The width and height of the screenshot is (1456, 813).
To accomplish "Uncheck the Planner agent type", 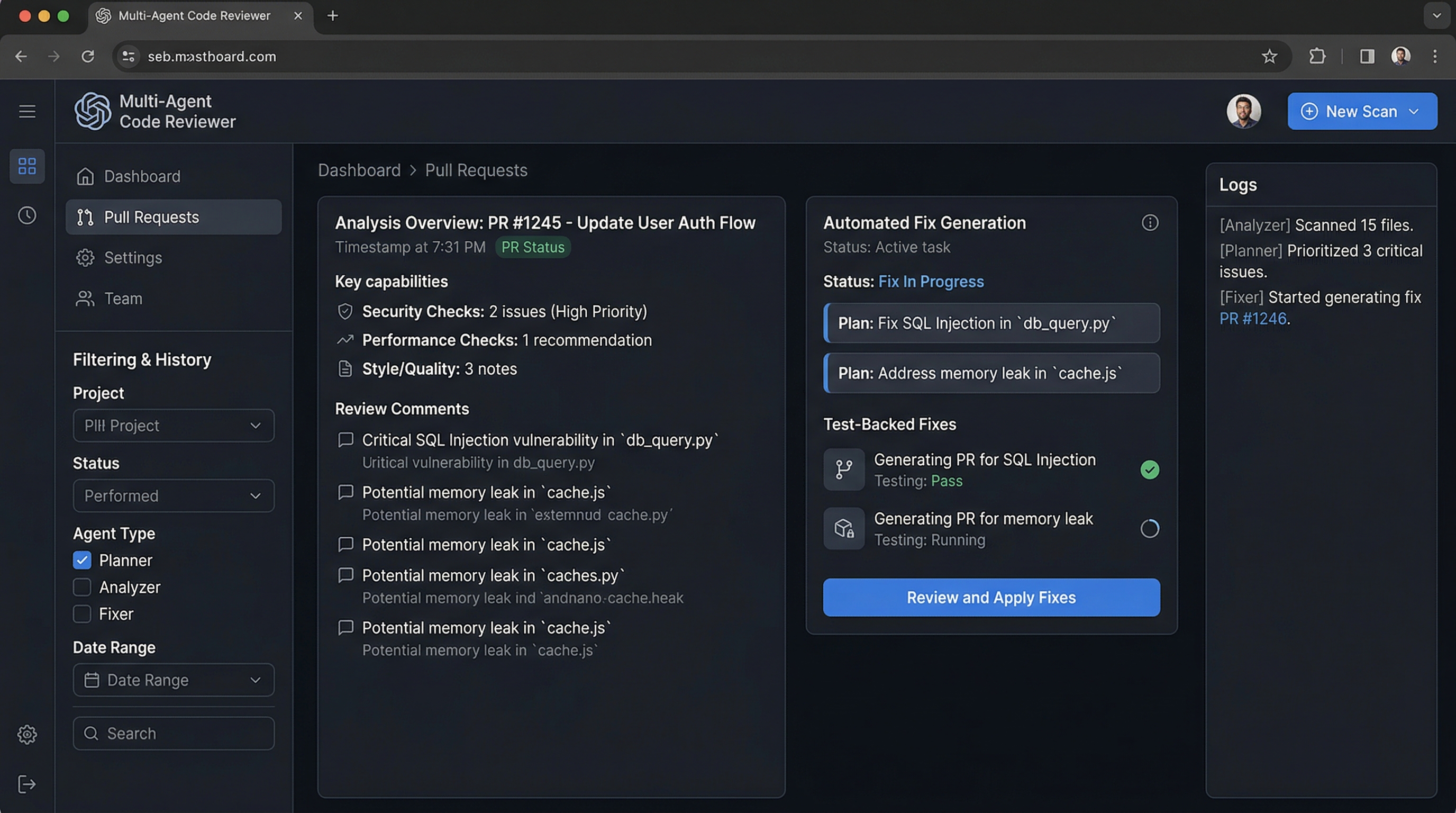I will pos(82,561).
